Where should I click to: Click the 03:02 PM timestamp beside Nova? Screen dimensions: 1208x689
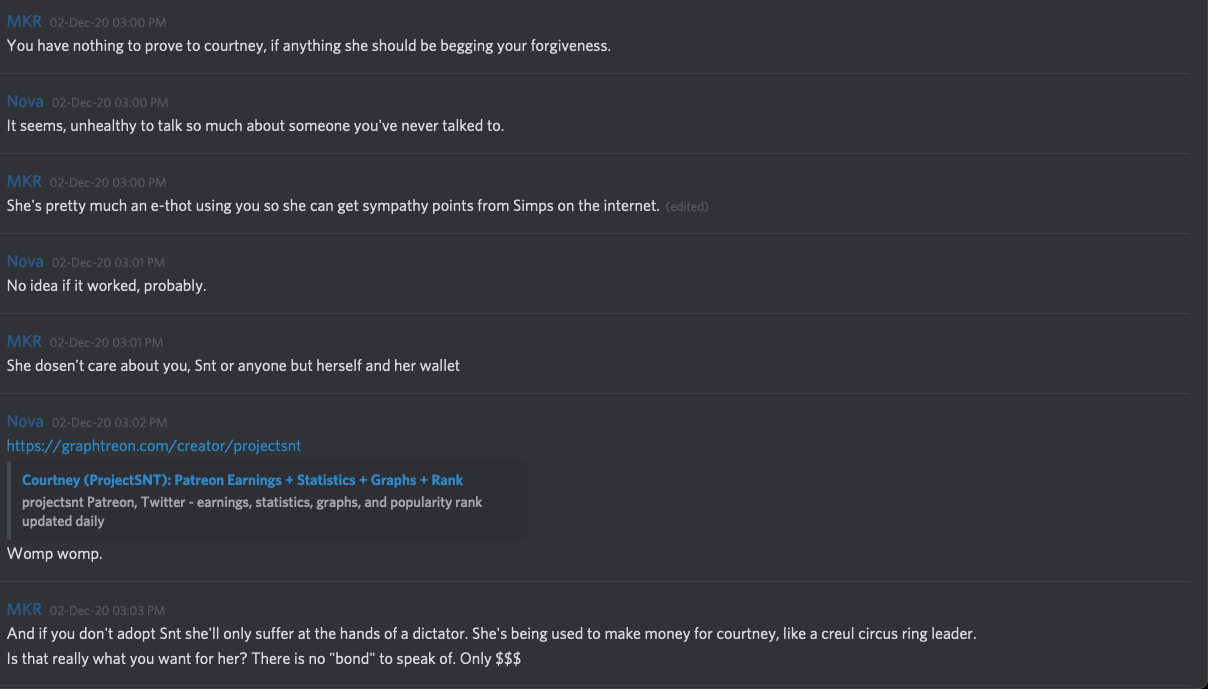tap(109, 423)
